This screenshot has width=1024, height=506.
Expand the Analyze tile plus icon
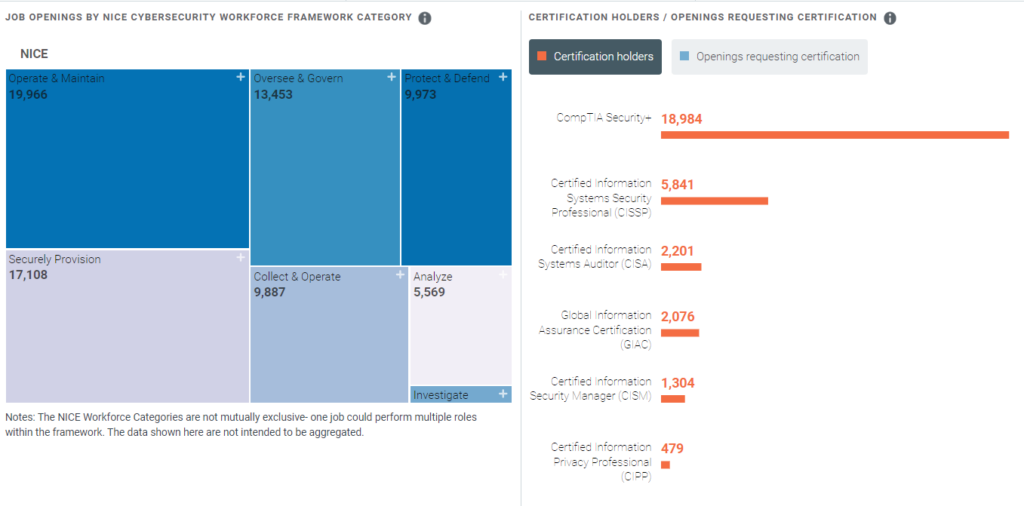pos(503,275)
